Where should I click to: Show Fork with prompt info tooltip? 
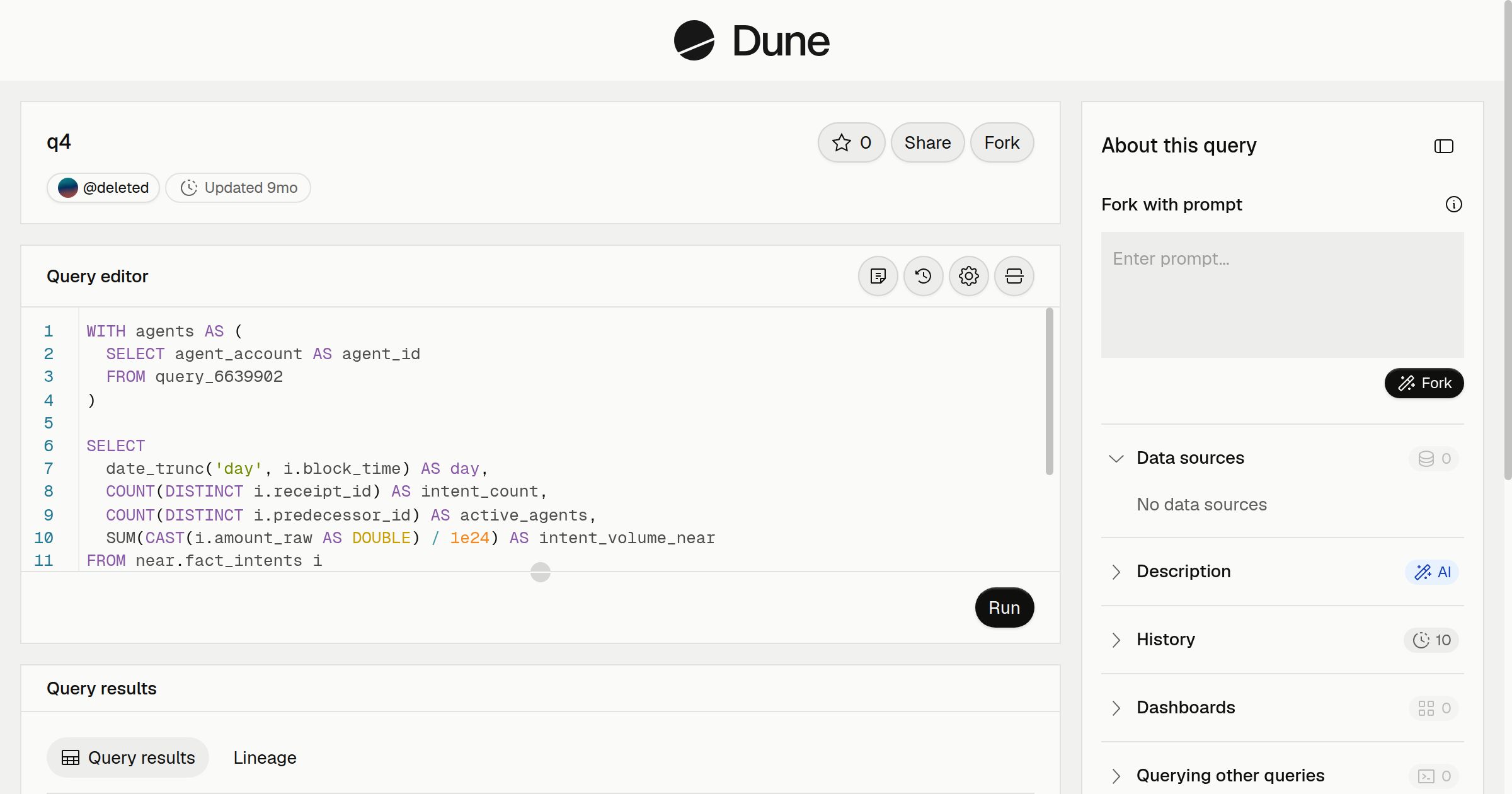[1453, 204]
